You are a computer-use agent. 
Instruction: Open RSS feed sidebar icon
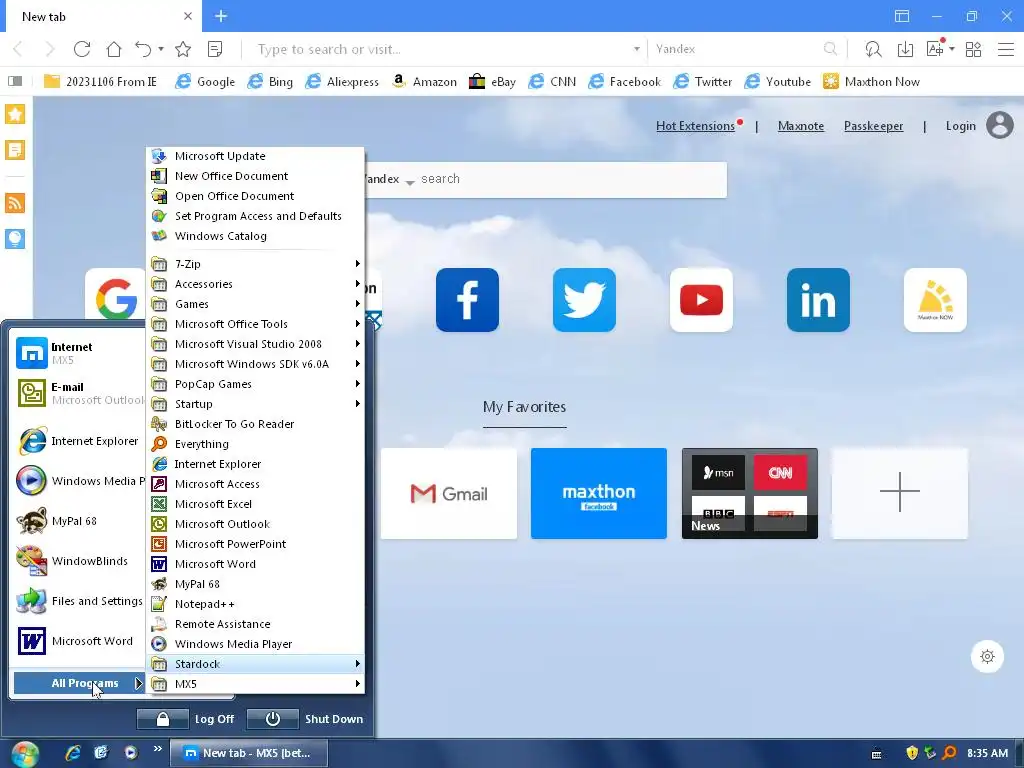tap(15, 203)
